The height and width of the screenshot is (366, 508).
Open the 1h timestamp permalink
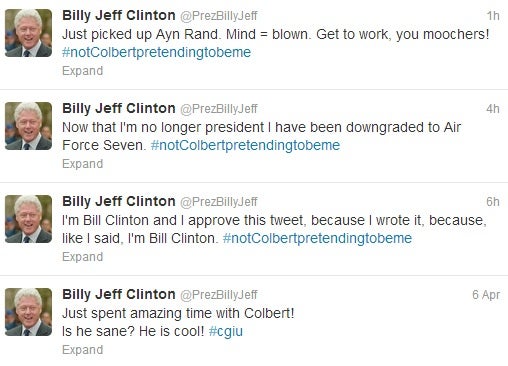pos(493,16)
